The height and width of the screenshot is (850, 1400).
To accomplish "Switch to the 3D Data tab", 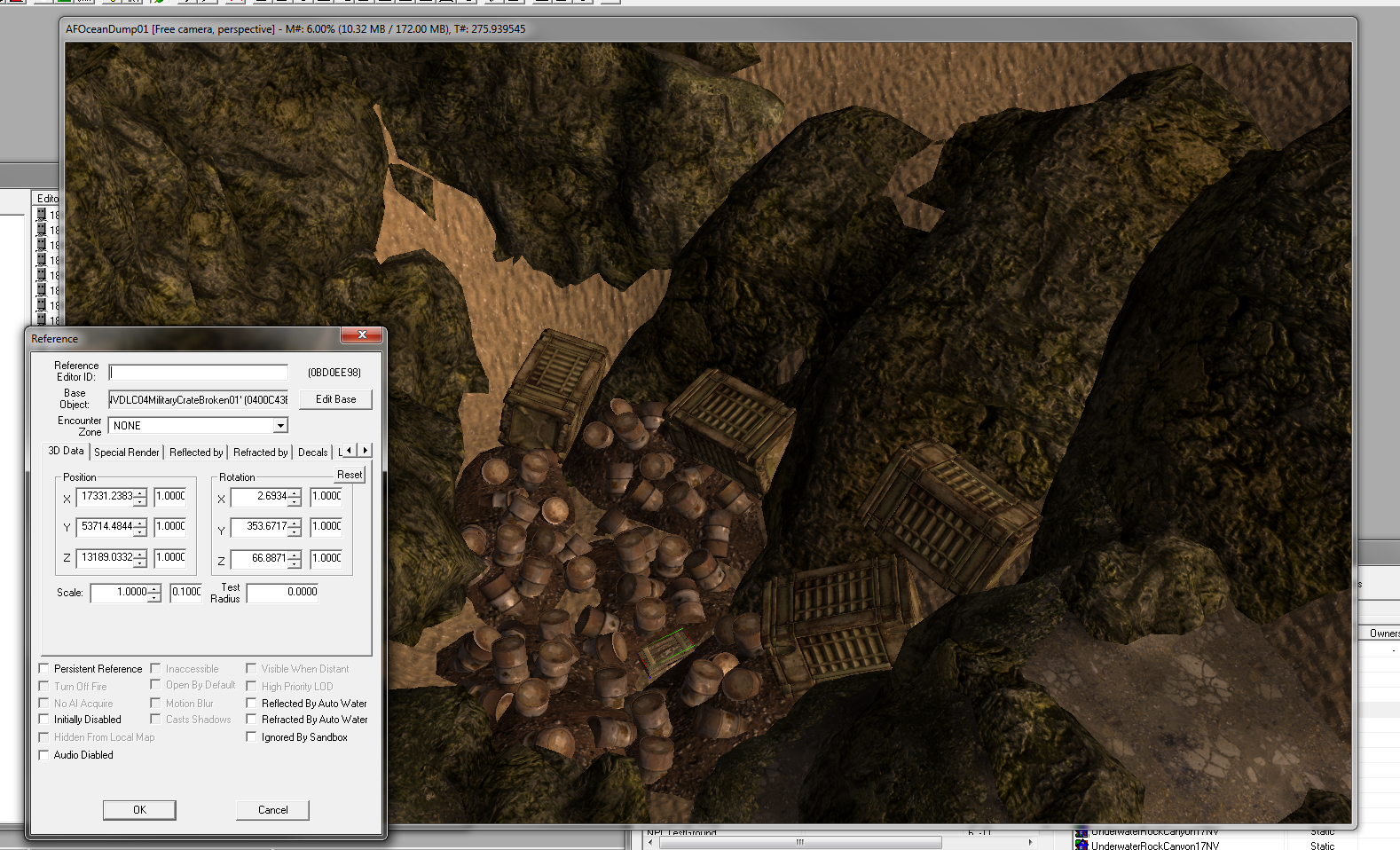I will tap(66, 451).
